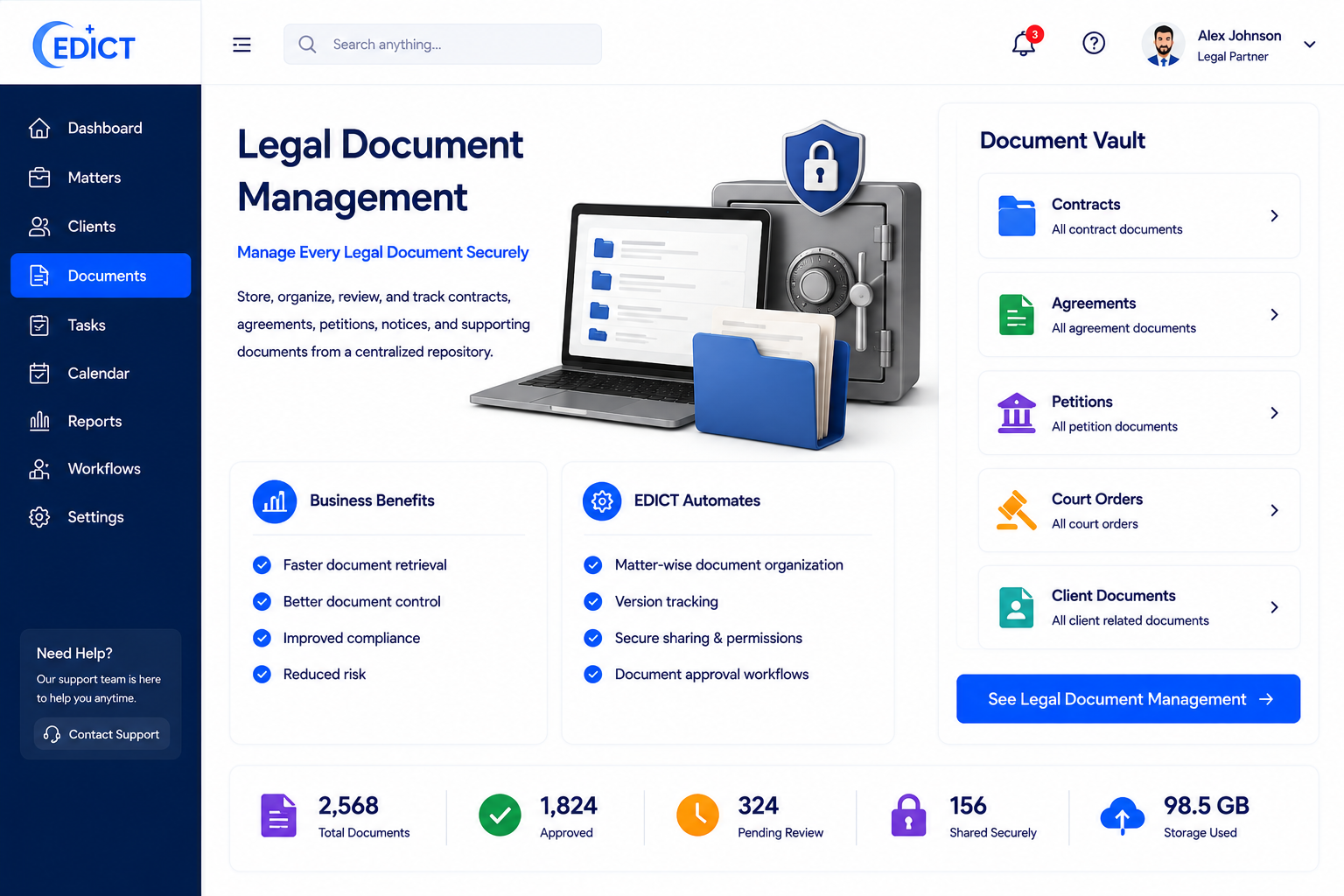Click the Document Vault heading
Image resolution: width=1344 pixels, height=896 pixels.
pyautogui.click(x=1062, y=141)
